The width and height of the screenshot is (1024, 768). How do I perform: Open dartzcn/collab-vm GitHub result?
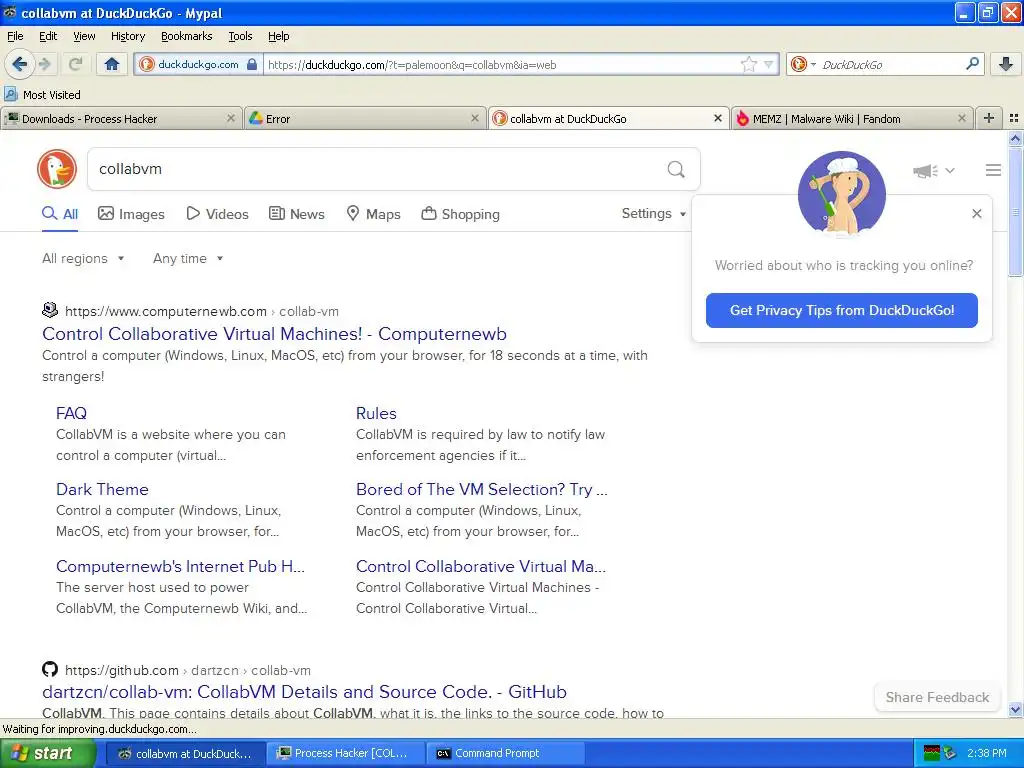[x=304, y=692]
